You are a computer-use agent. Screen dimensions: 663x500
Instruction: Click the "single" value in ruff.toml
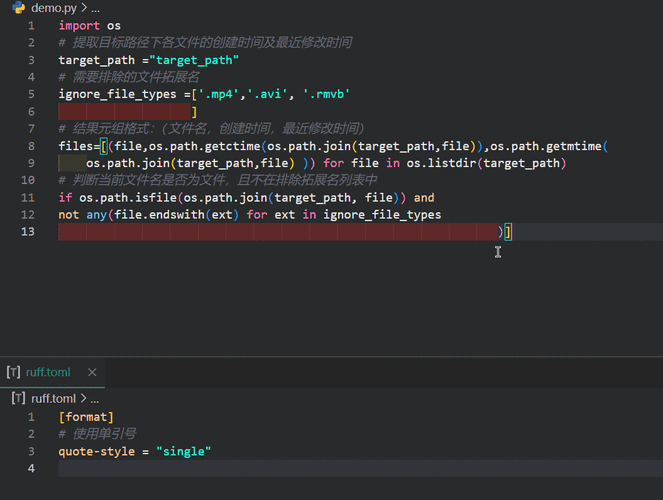tap(184, 451)
